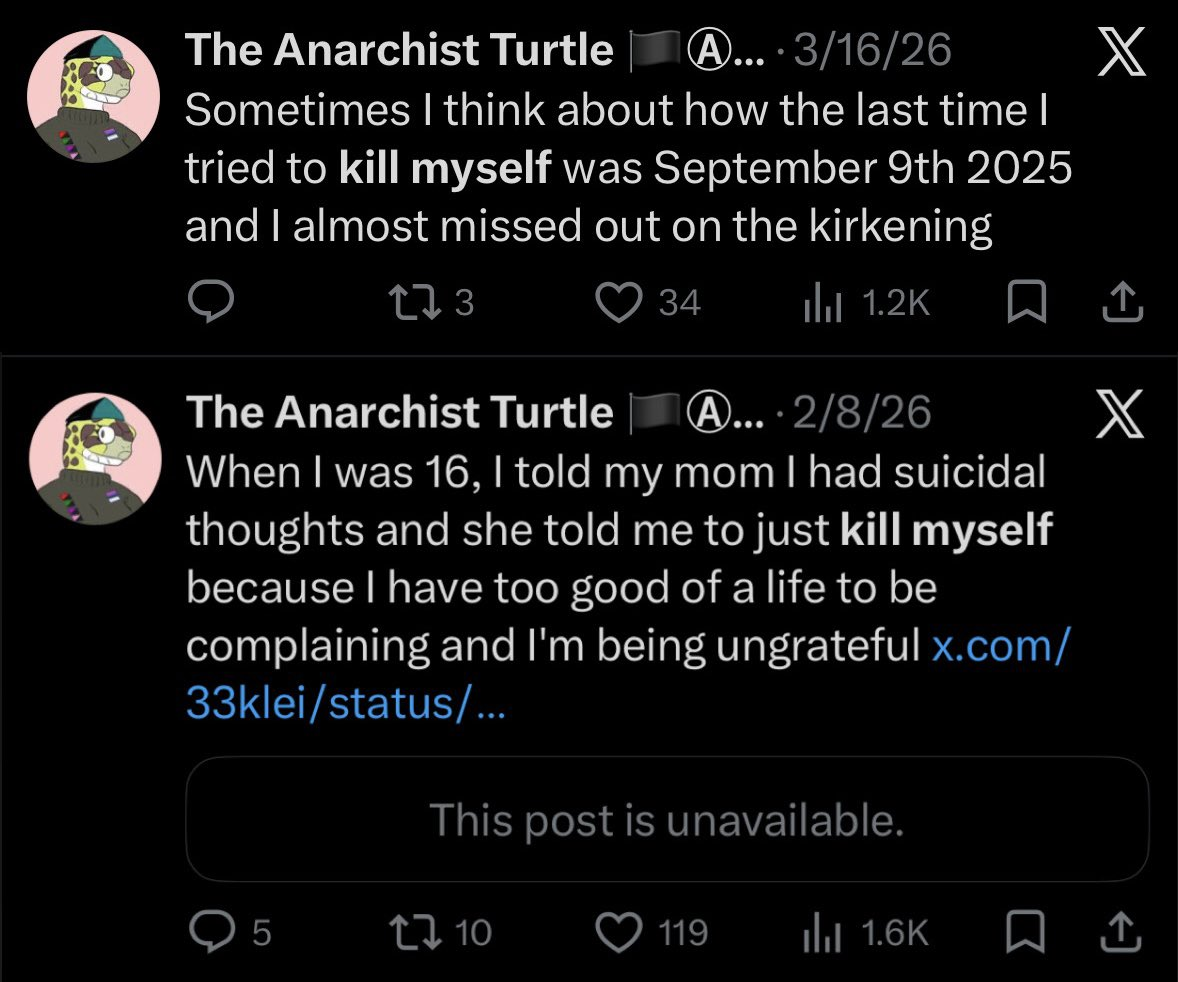Click the 'This post is unavailable' box
The width and height of the screenshot is (1178, 982).
667,819
